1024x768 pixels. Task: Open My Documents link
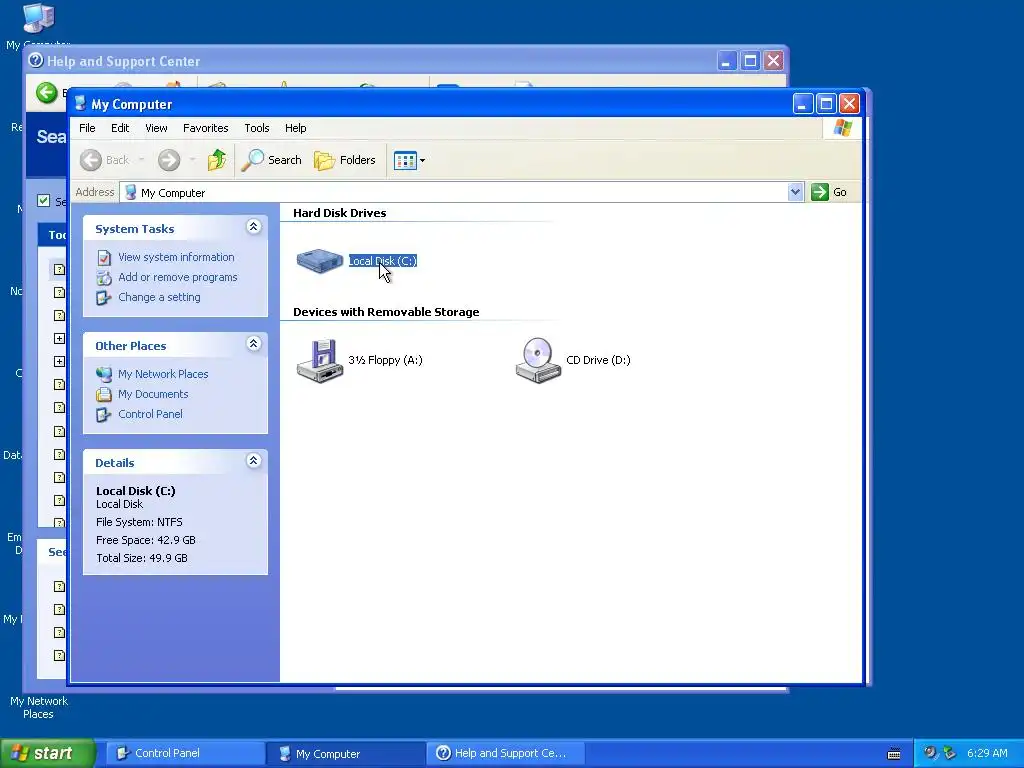point(153,394)
